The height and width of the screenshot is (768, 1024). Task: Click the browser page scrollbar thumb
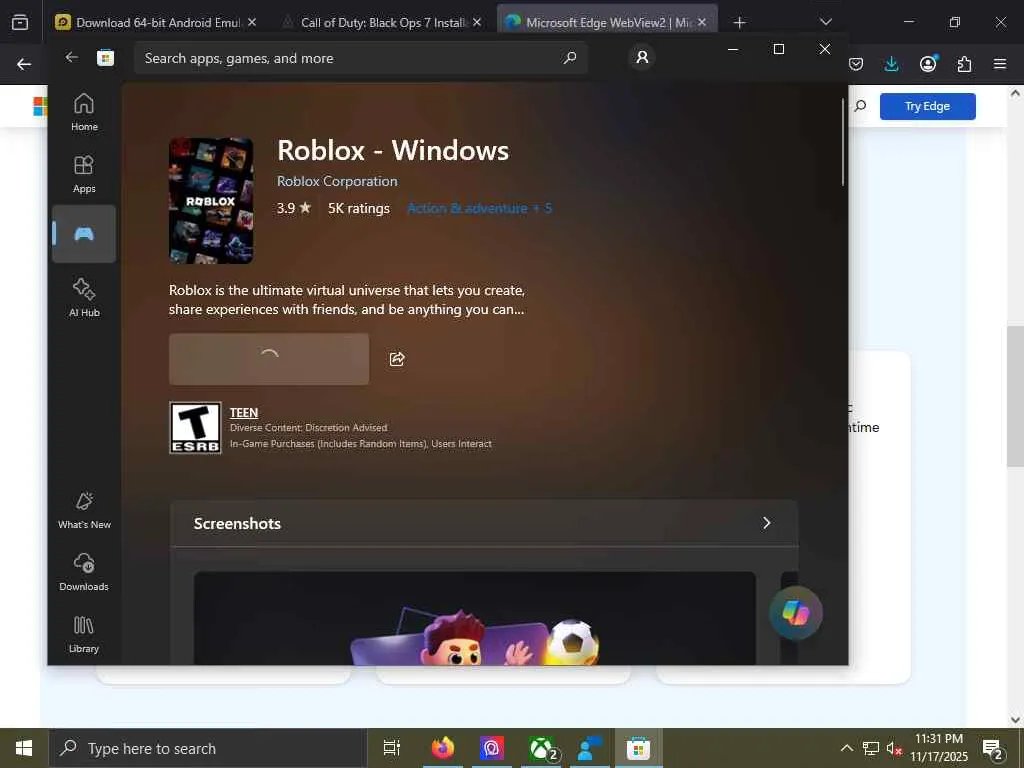(x=1015, y=396)
